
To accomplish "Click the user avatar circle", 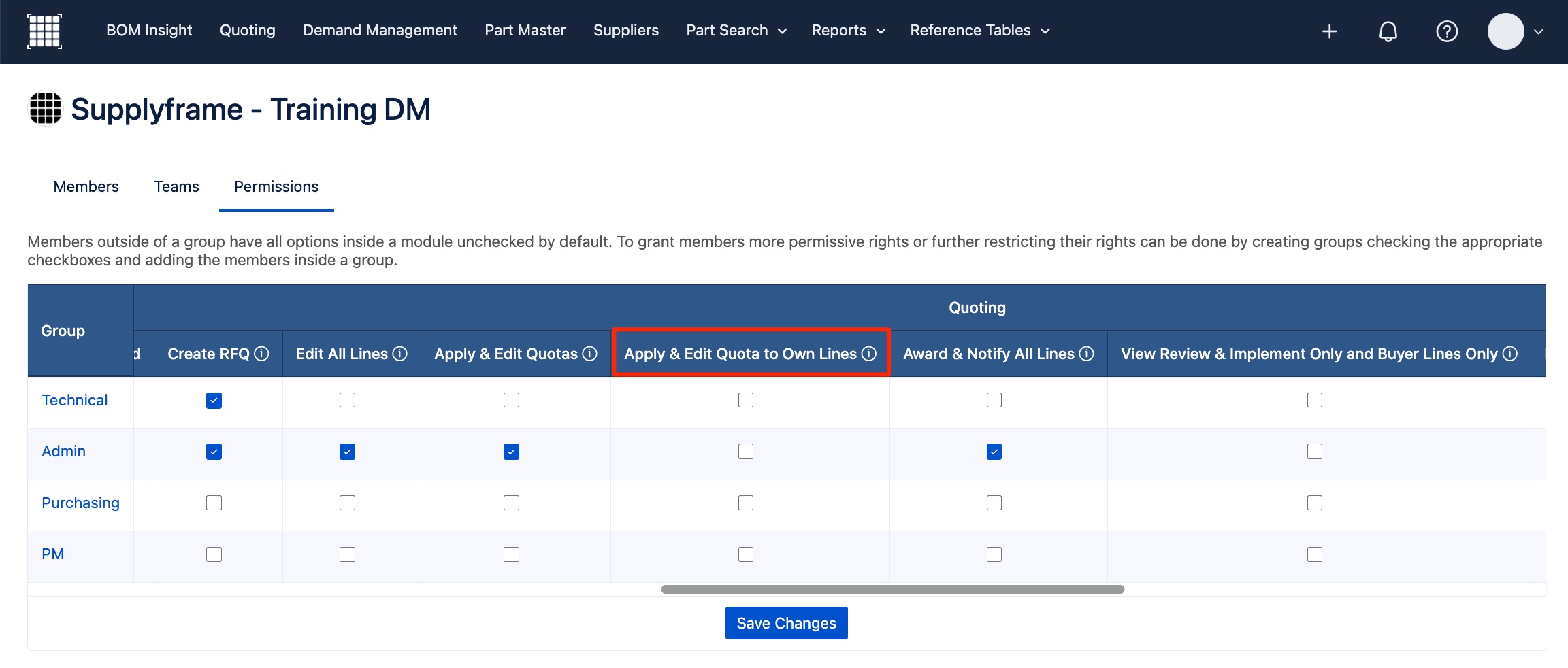I will coord(1505,31).
